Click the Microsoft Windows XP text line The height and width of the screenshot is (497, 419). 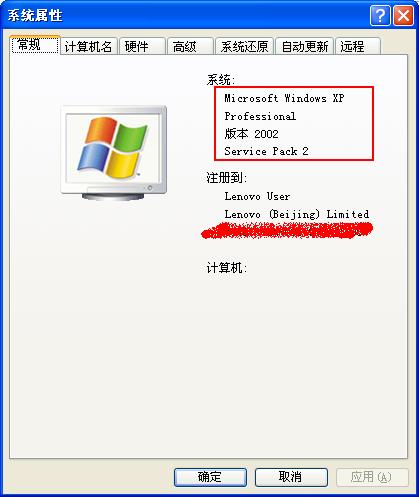pyautogui.click(x=284, y=98)
